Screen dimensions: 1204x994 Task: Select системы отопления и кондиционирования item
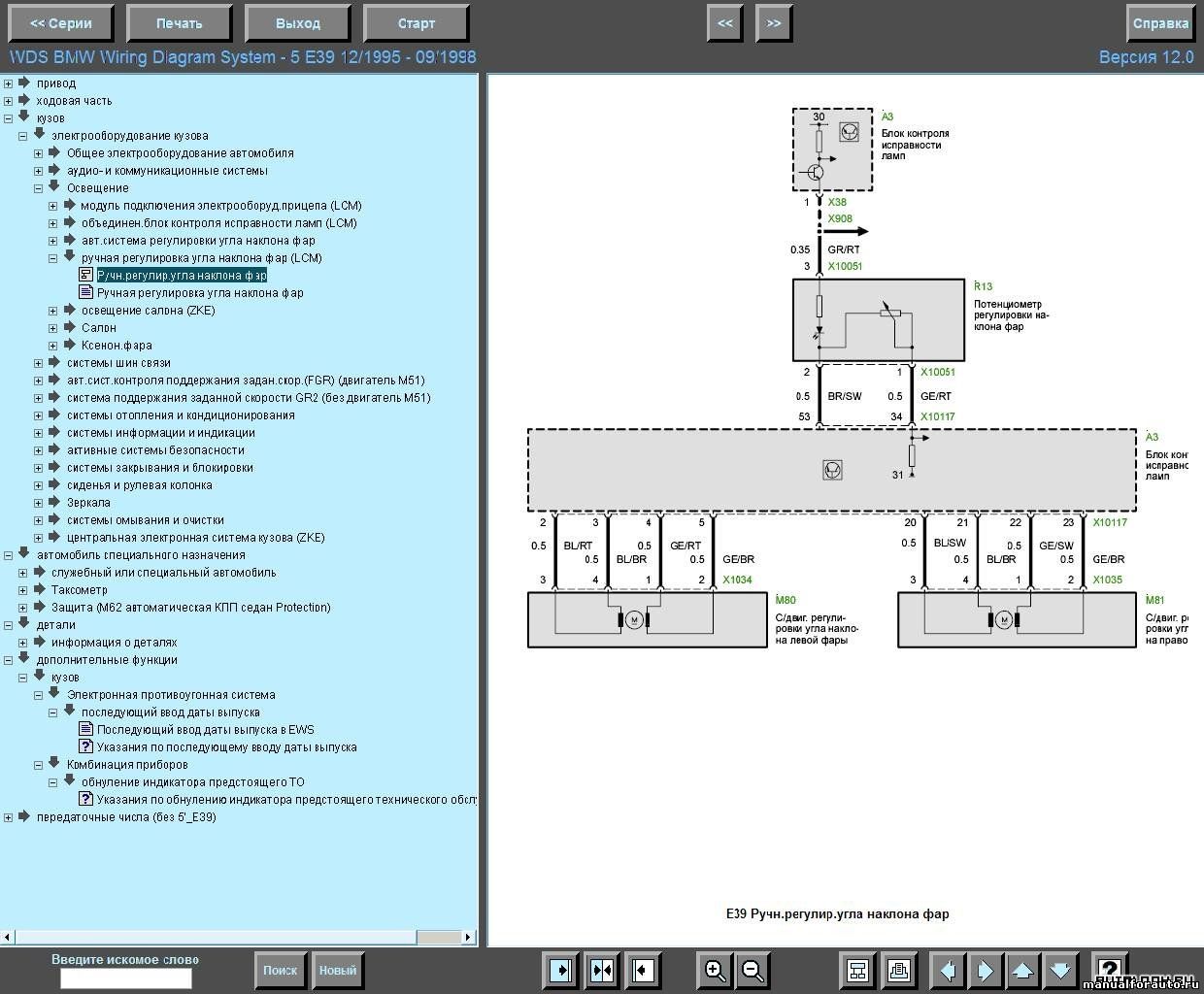181,415
